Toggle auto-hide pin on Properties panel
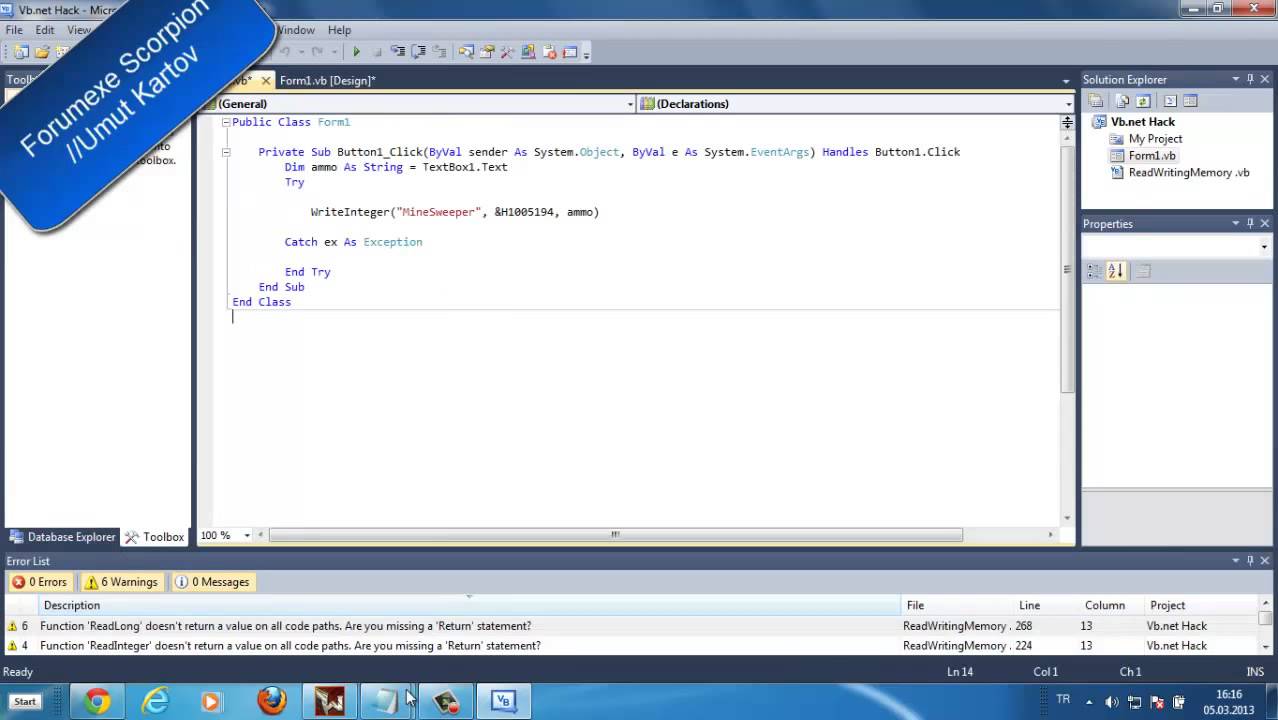Viewport: 1278px width, 720px height. point(1250,223)
